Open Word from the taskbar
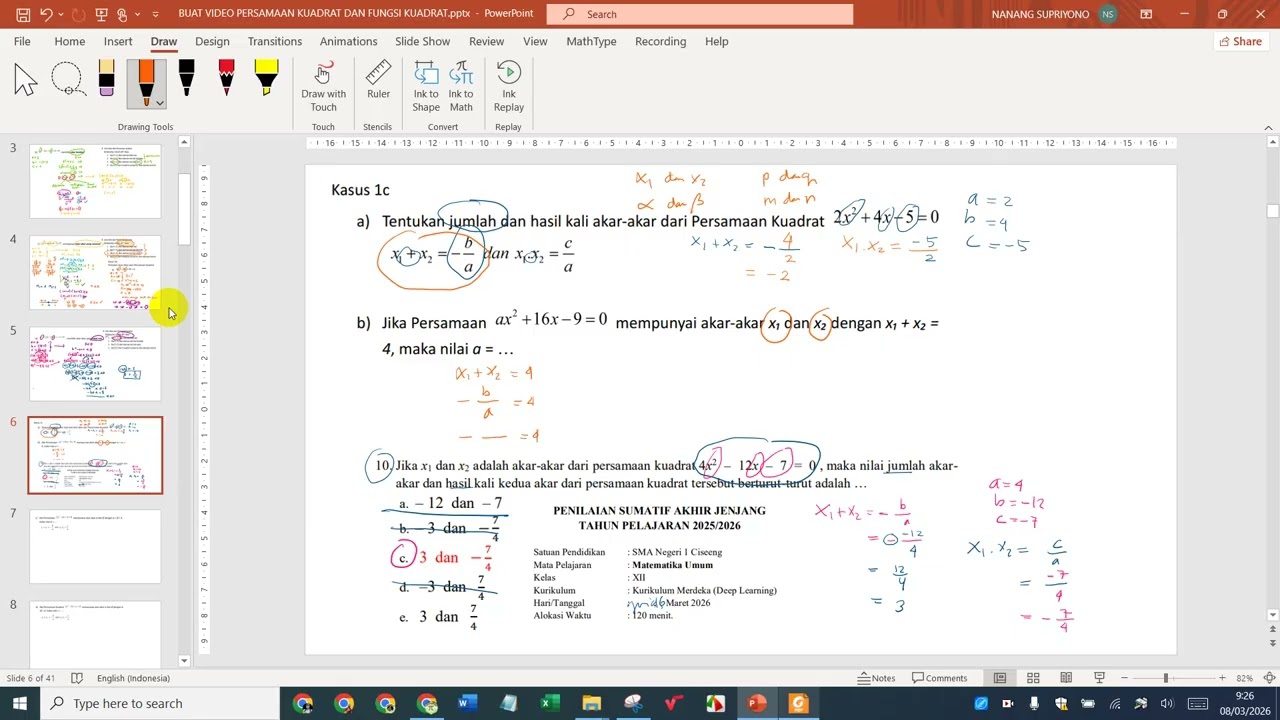Image resolution: width=1280 pixels, height=720 pixels. pyautogui.click(x=468, y=703)
